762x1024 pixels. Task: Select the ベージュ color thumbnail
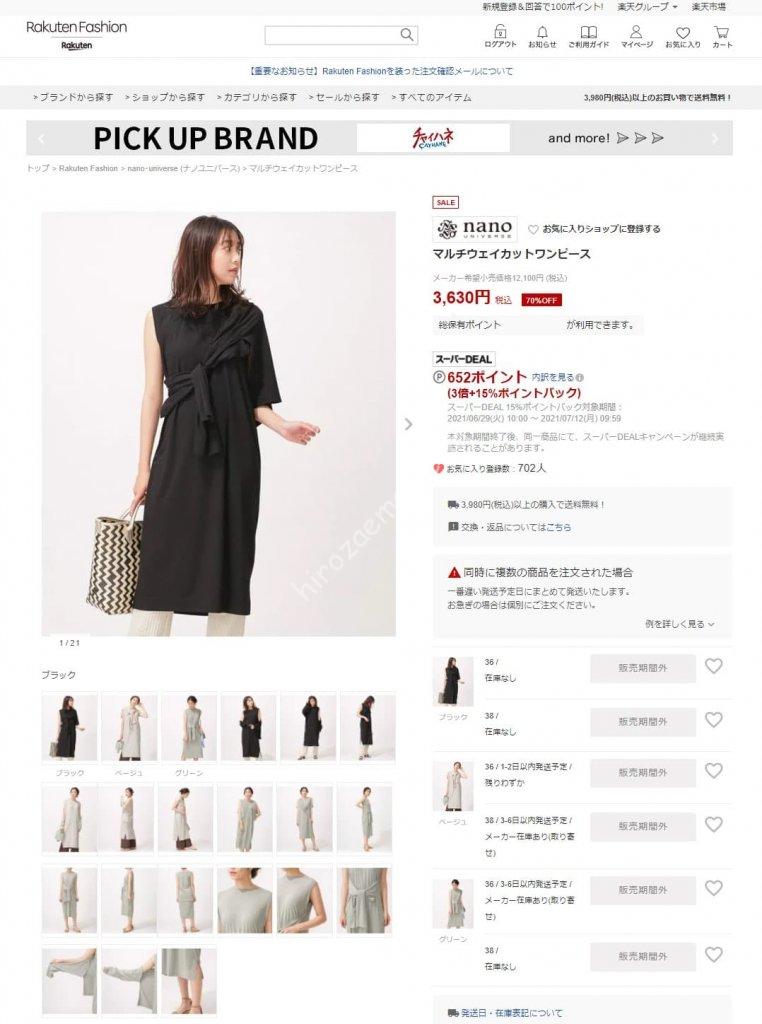click(x=129, y=727)
